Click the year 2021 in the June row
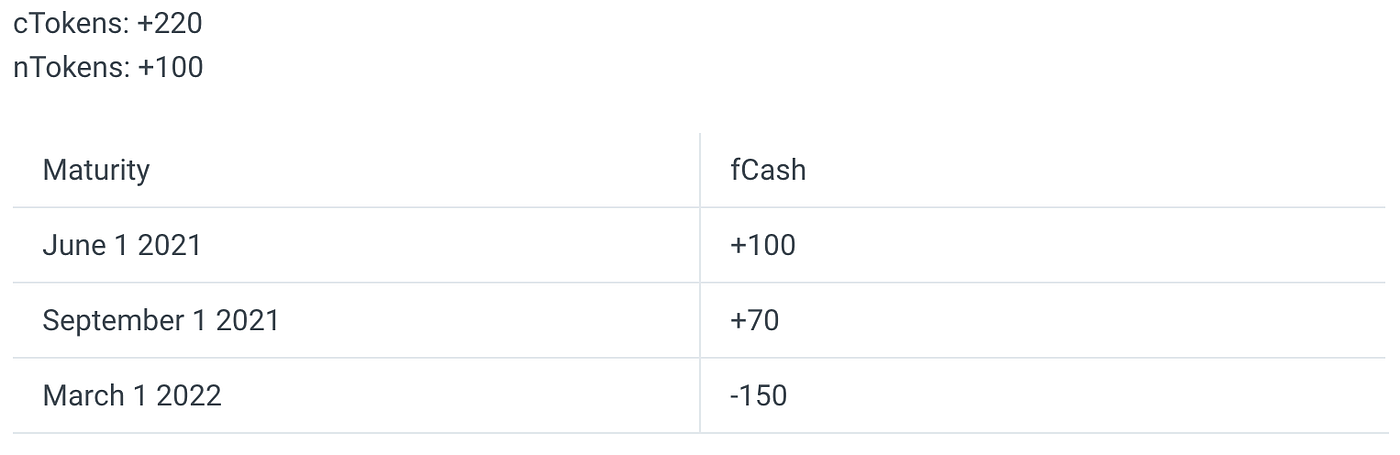This screenshot has height=455, width=1400. pos(169,245)
